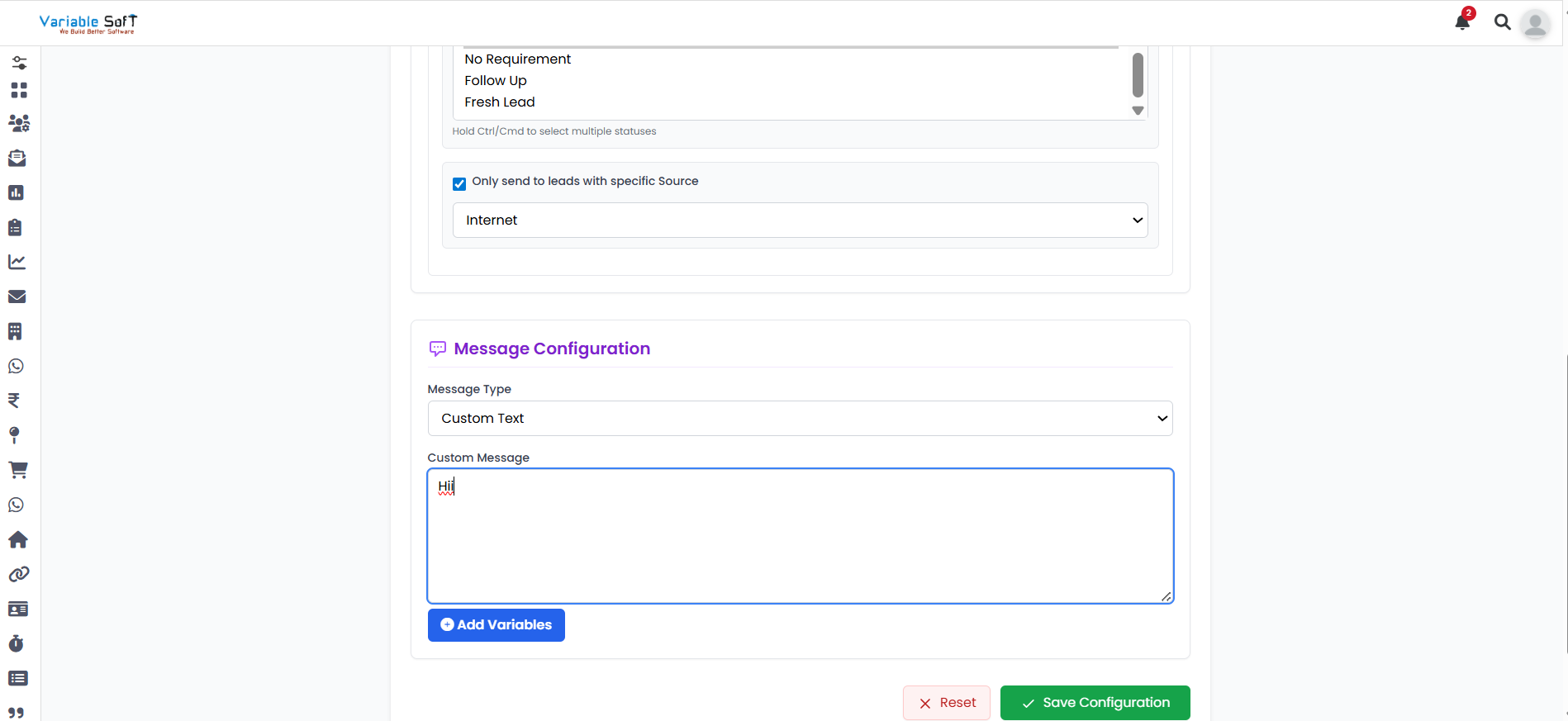Open the Message Type dropdown
This screenshot has width=1568, height=721.
pos(800,419)
